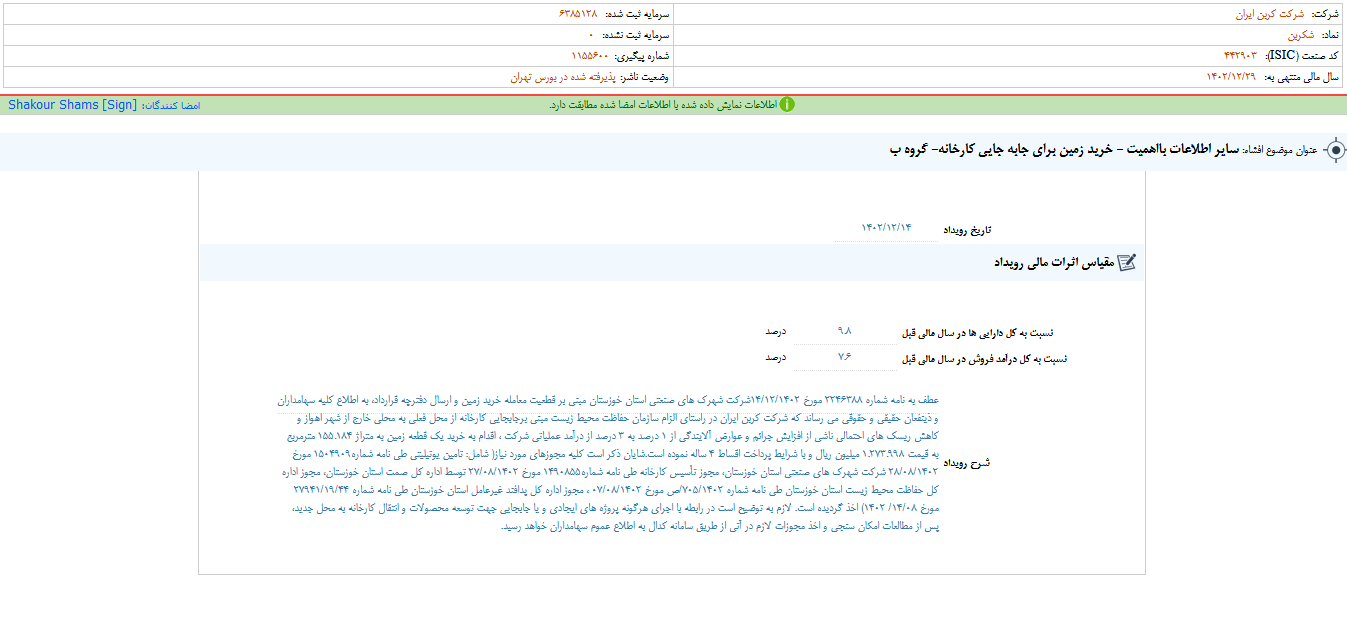Click the green info icon in status bar
Viewport: 1347px width, 628px height.
pos(787,105)
